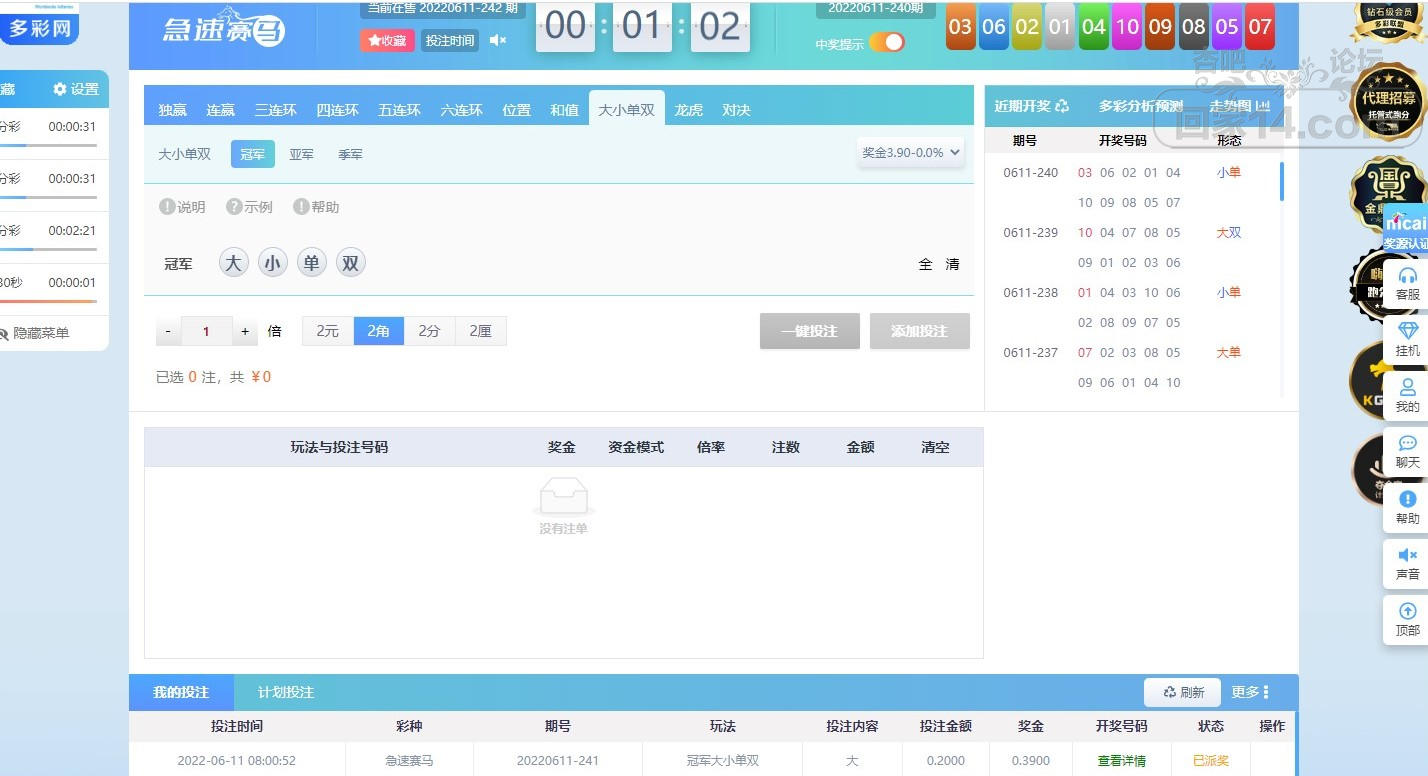Click 已派奖 status in bet row
This screenshot has width=1428, height=776.
click(x=1211, y=761)
